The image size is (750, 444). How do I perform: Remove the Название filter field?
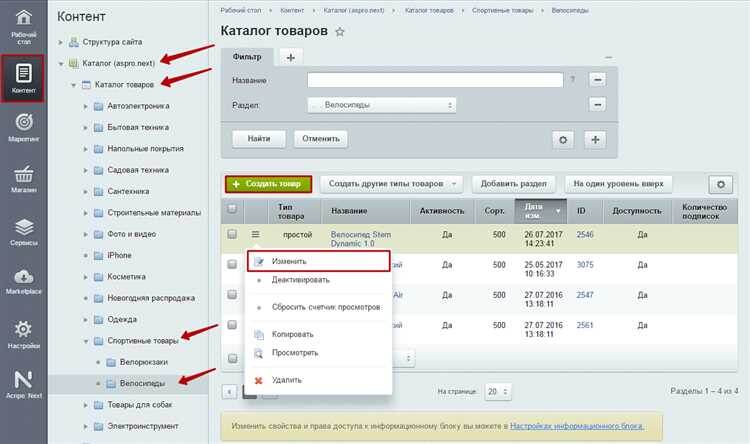597,79
